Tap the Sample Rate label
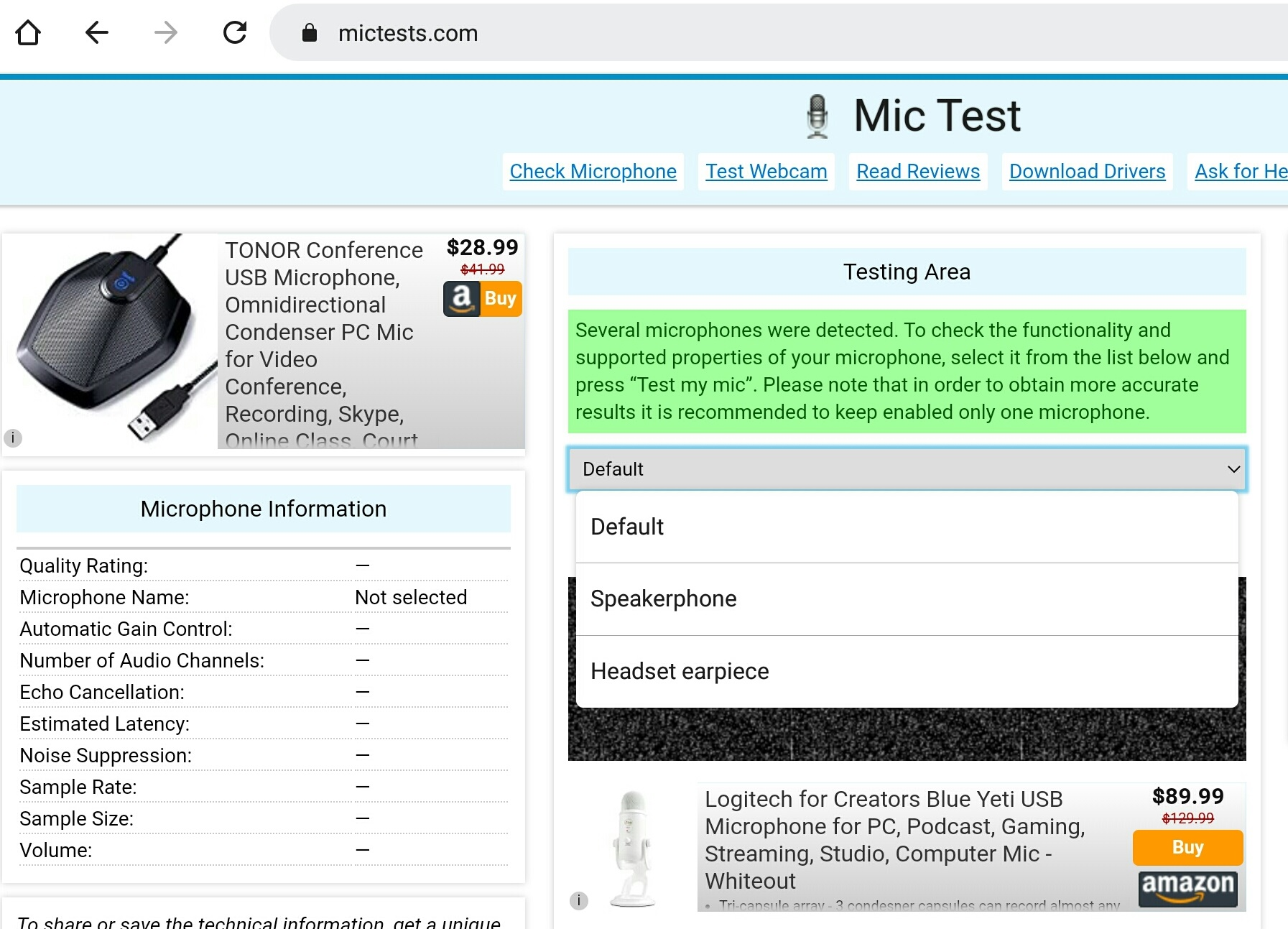This screenshot has width=1288, height=929. click(x=78, y=787)
